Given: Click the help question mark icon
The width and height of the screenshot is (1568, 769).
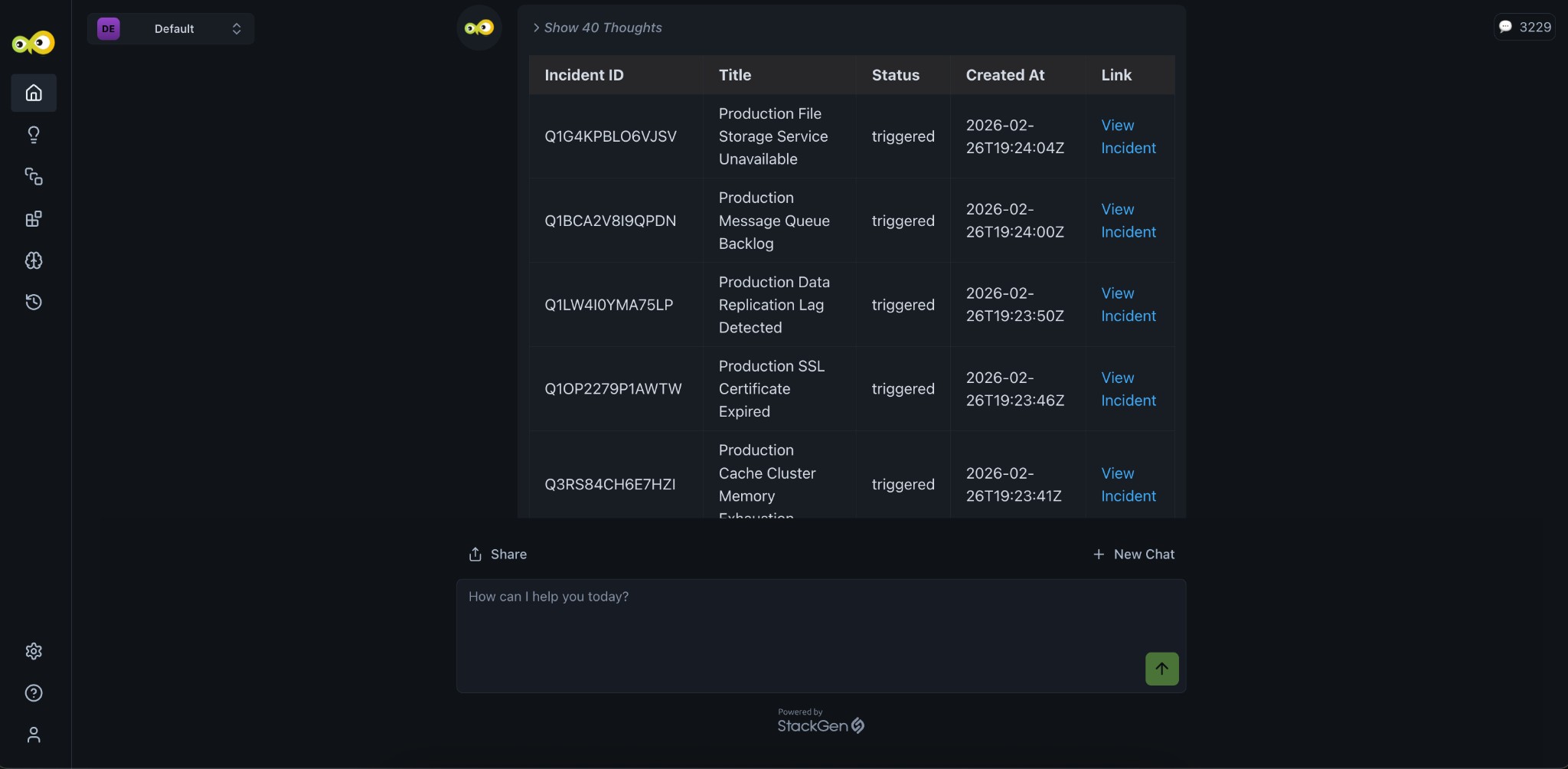Looking at the screenshot, I should [x=34, y=693].
